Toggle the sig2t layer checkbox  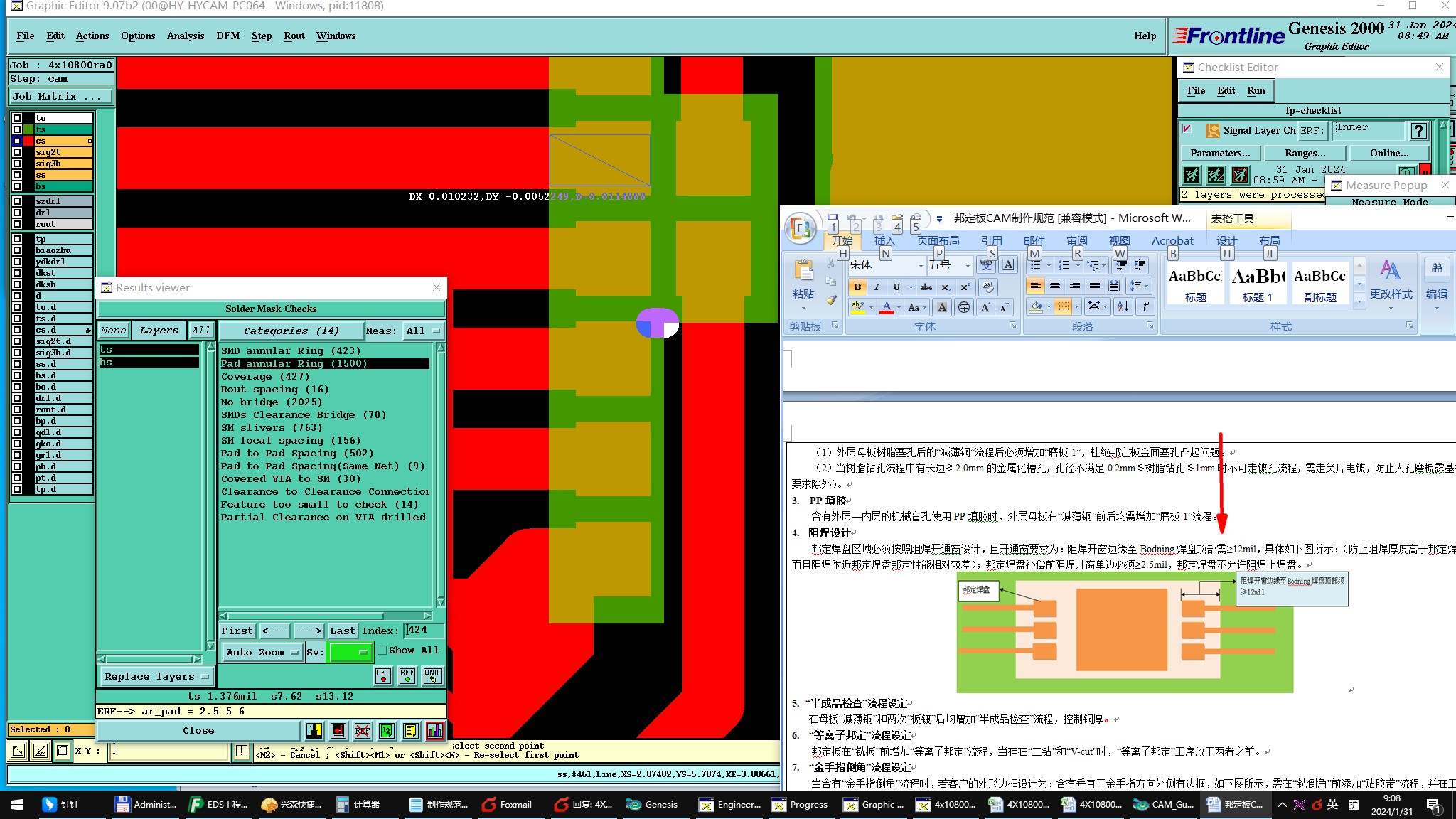click(17, 152)
